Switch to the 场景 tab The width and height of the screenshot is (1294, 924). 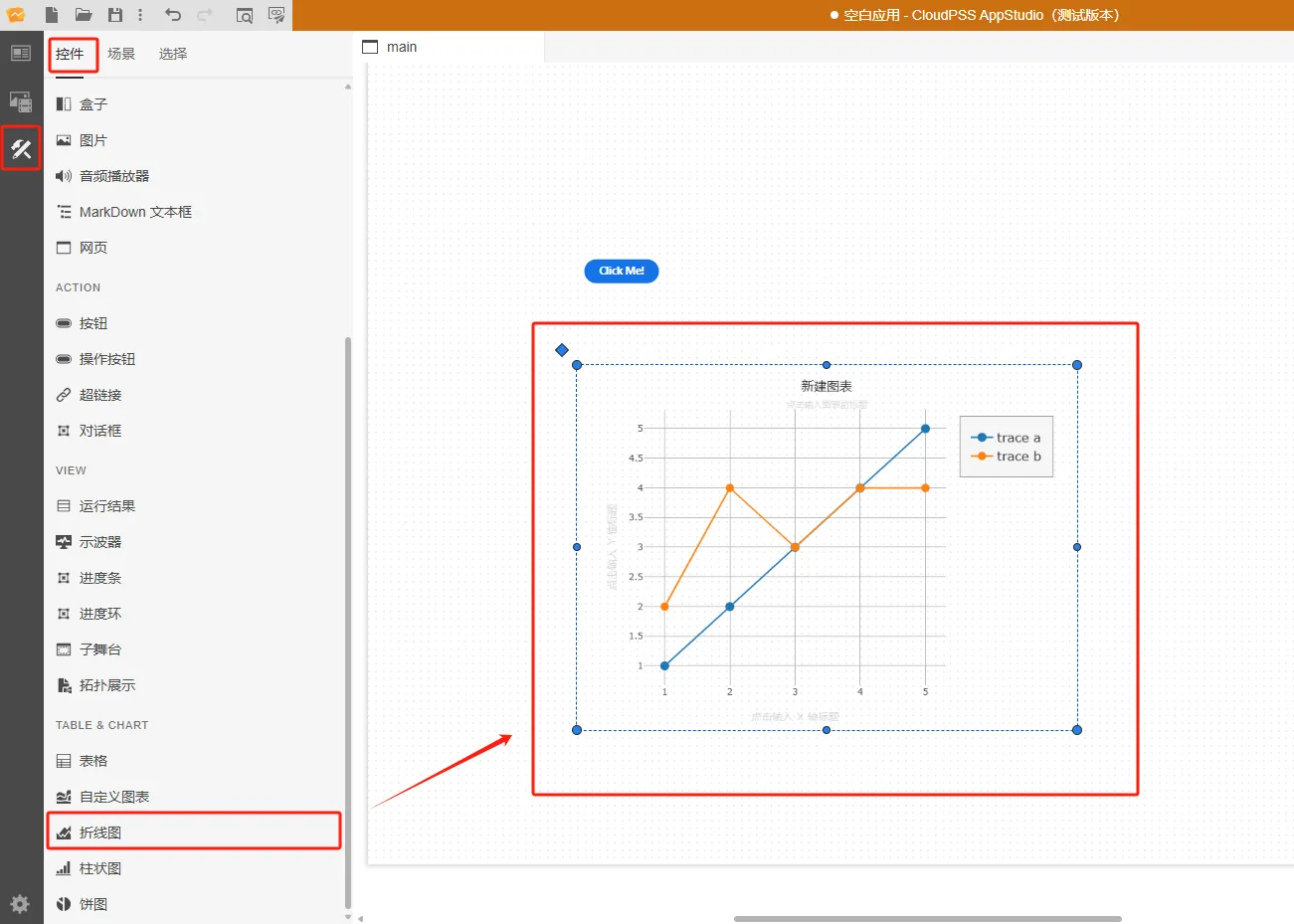click(121, 54)
